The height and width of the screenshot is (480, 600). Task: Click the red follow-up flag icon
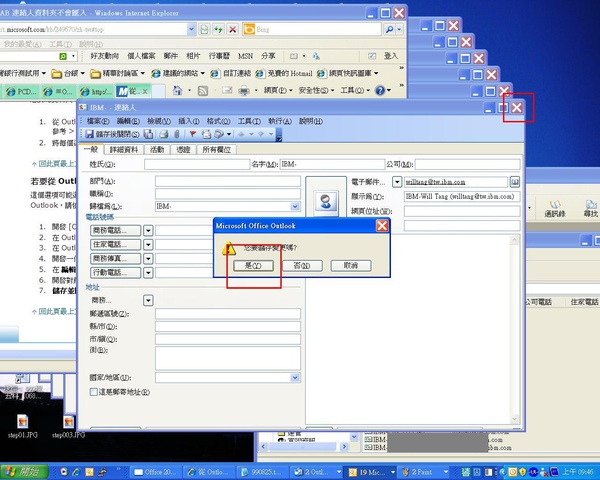pos(193,134)
